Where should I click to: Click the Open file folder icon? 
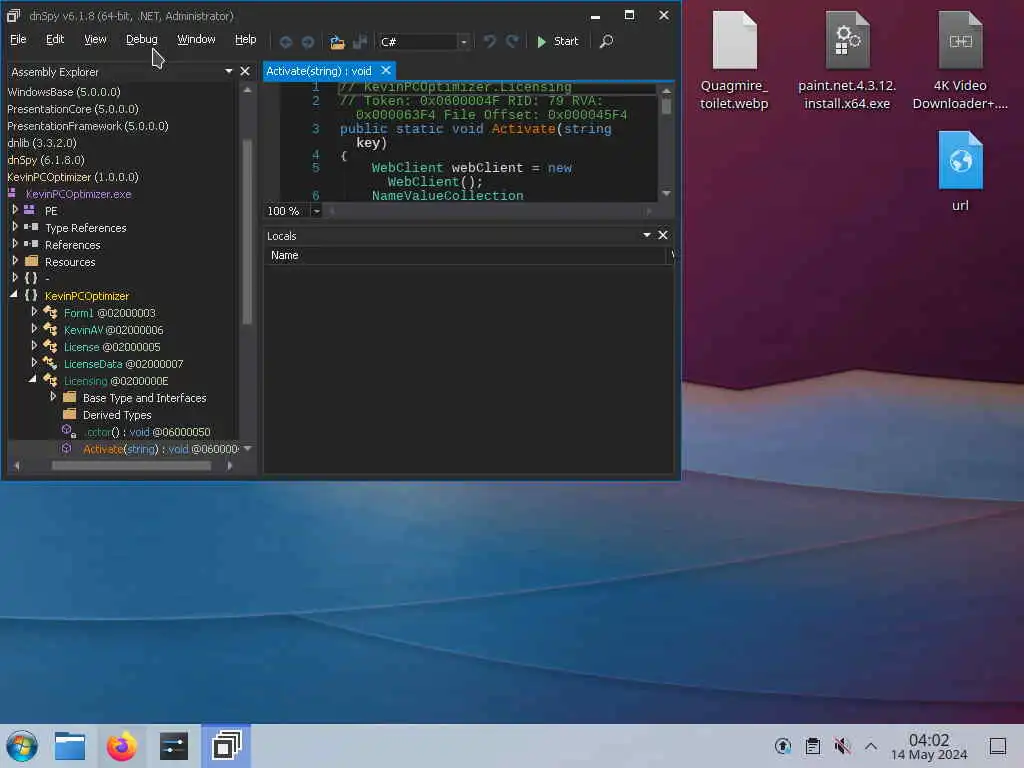(337, 42)
